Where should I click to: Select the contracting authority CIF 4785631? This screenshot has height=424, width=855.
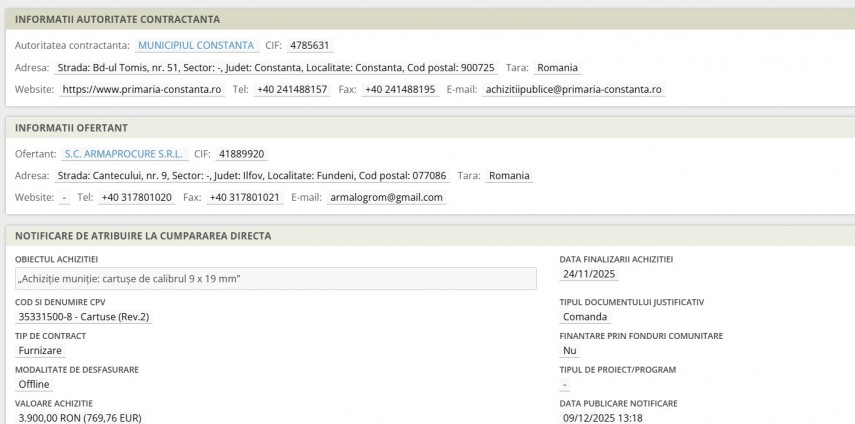point(310,45)
